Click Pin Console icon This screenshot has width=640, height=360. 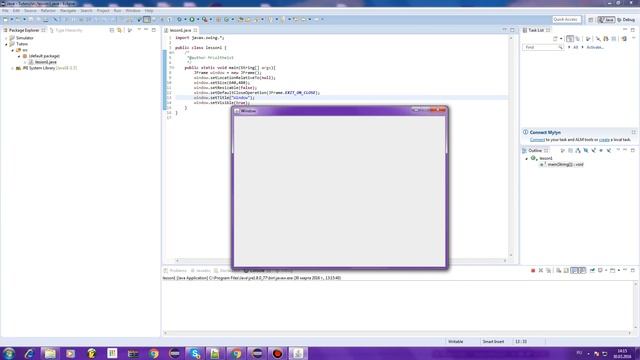coord(592,270)
